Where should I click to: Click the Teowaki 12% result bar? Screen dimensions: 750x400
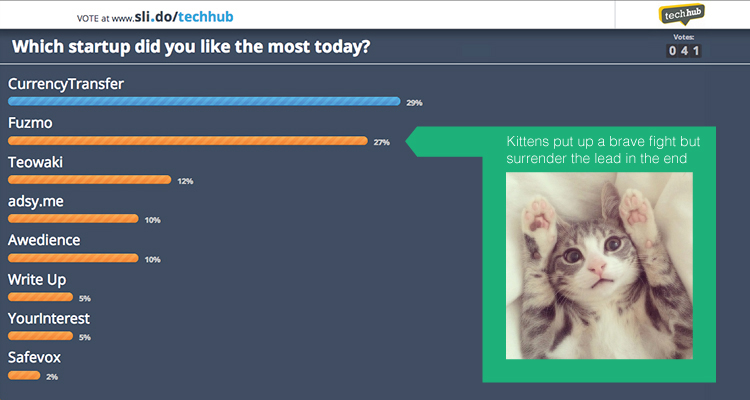tap(89, 180)
